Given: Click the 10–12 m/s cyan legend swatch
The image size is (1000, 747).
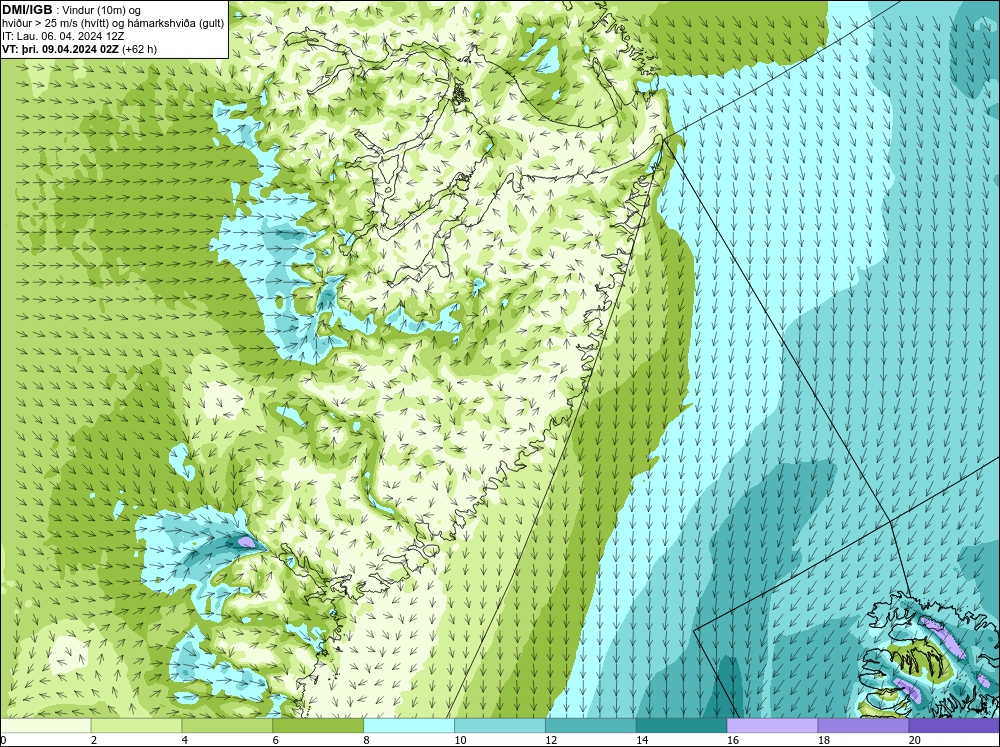Looking at the screenshot, I should (500, 725).
